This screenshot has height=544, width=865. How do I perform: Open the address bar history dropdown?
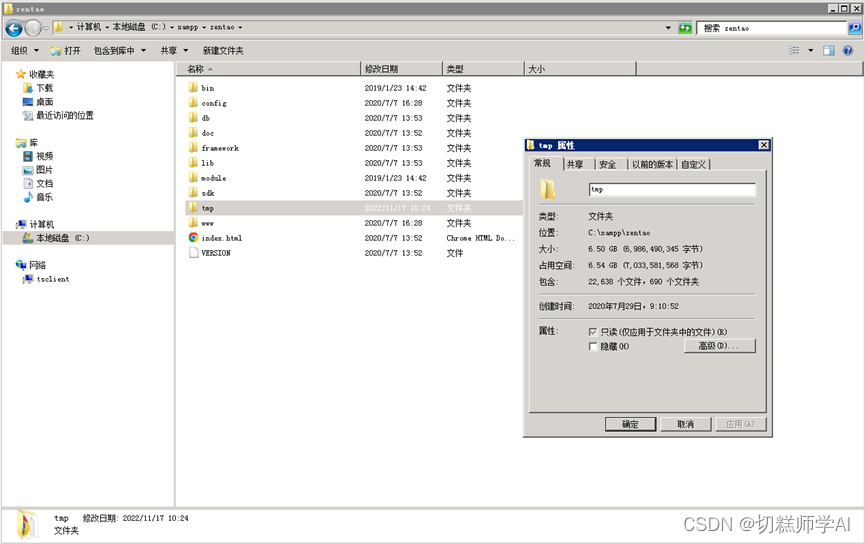(x=668, y=28)
